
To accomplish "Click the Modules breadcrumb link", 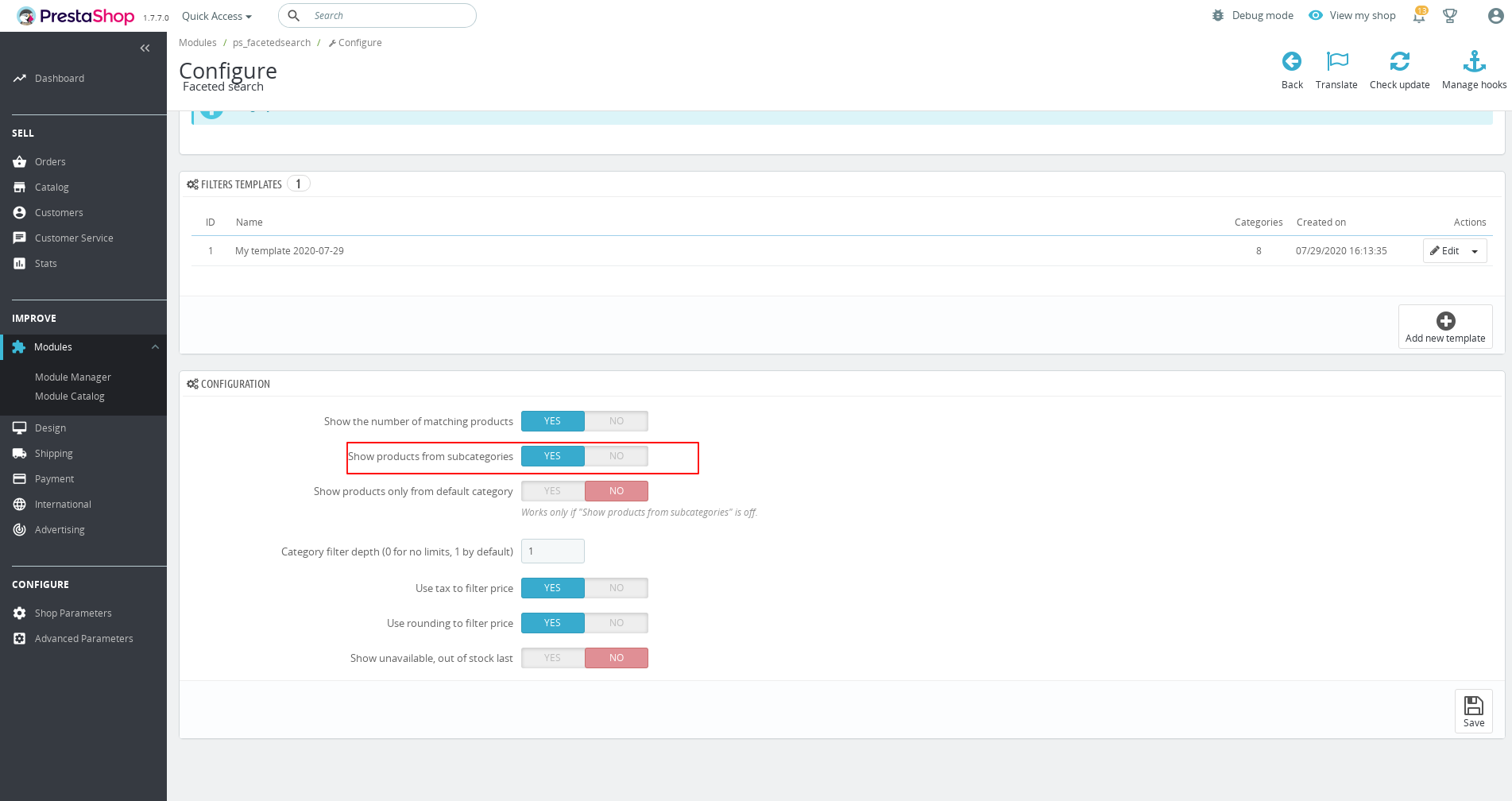I will [198, 43].
